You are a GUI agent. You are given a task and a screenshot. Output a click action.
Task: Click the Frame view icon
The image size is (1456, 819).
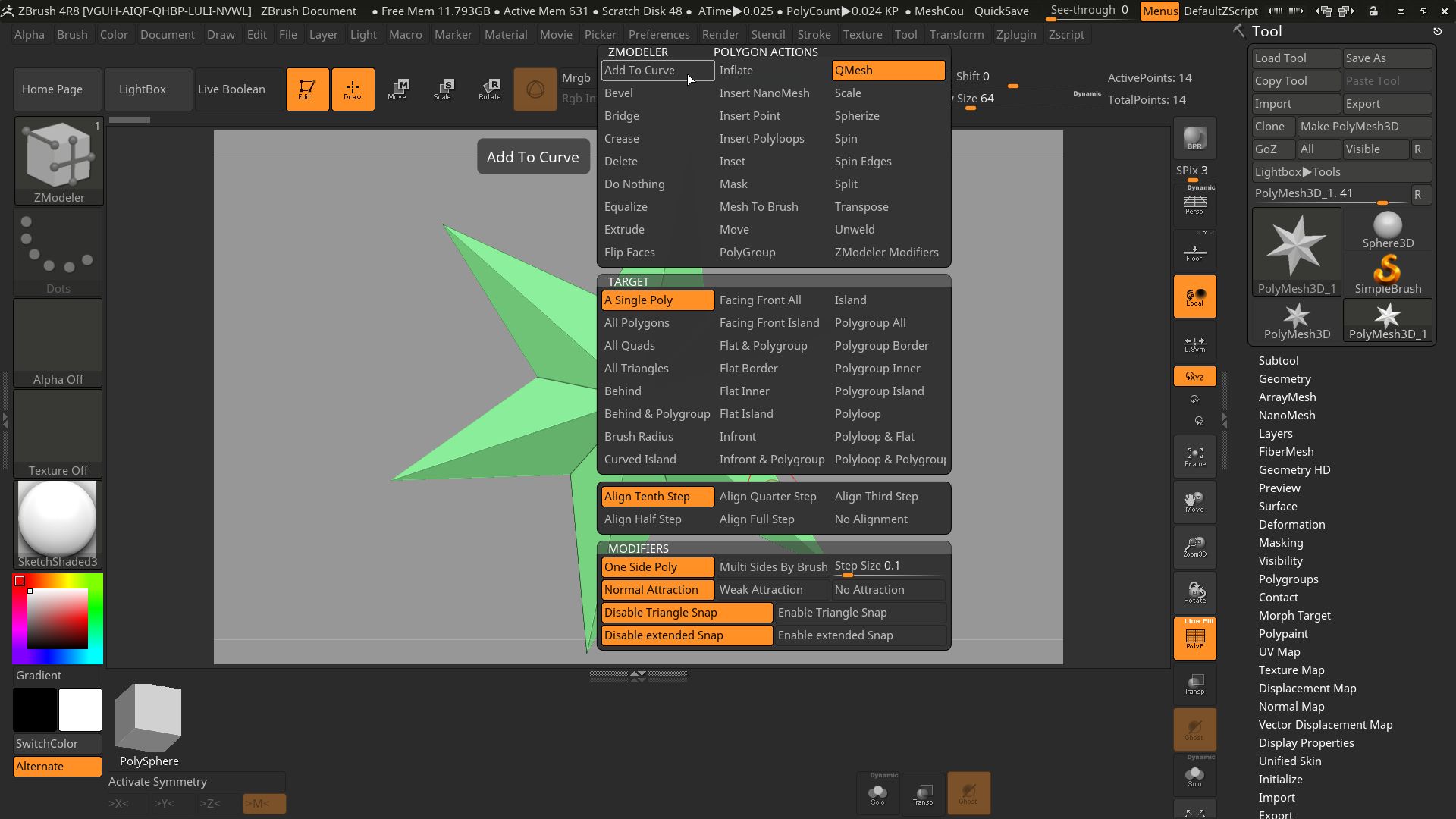[x=1194, y=457]
